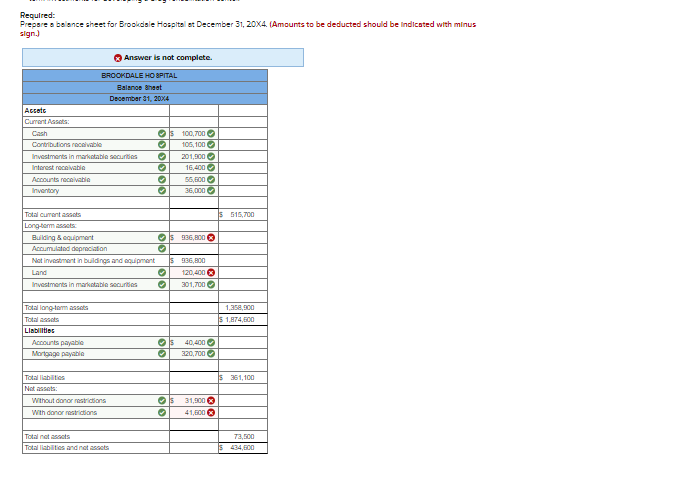Click the Net investment in buildings and equipment label
692x487 pixels.
point(93,260)
